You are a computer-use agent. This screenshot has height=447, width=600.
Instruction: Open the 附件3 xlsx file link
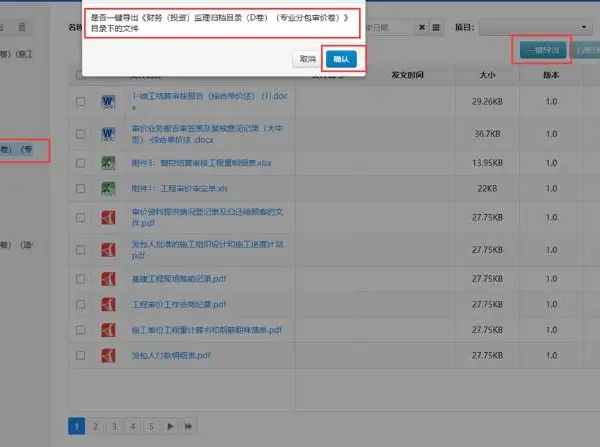coord(202,163)
